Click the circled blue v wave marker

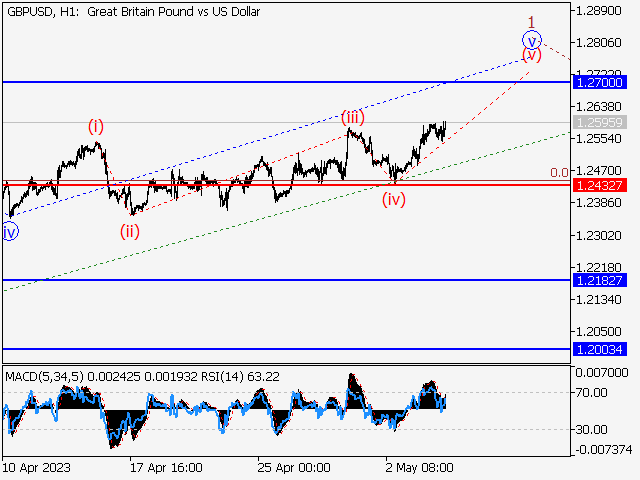click(532, 40)
